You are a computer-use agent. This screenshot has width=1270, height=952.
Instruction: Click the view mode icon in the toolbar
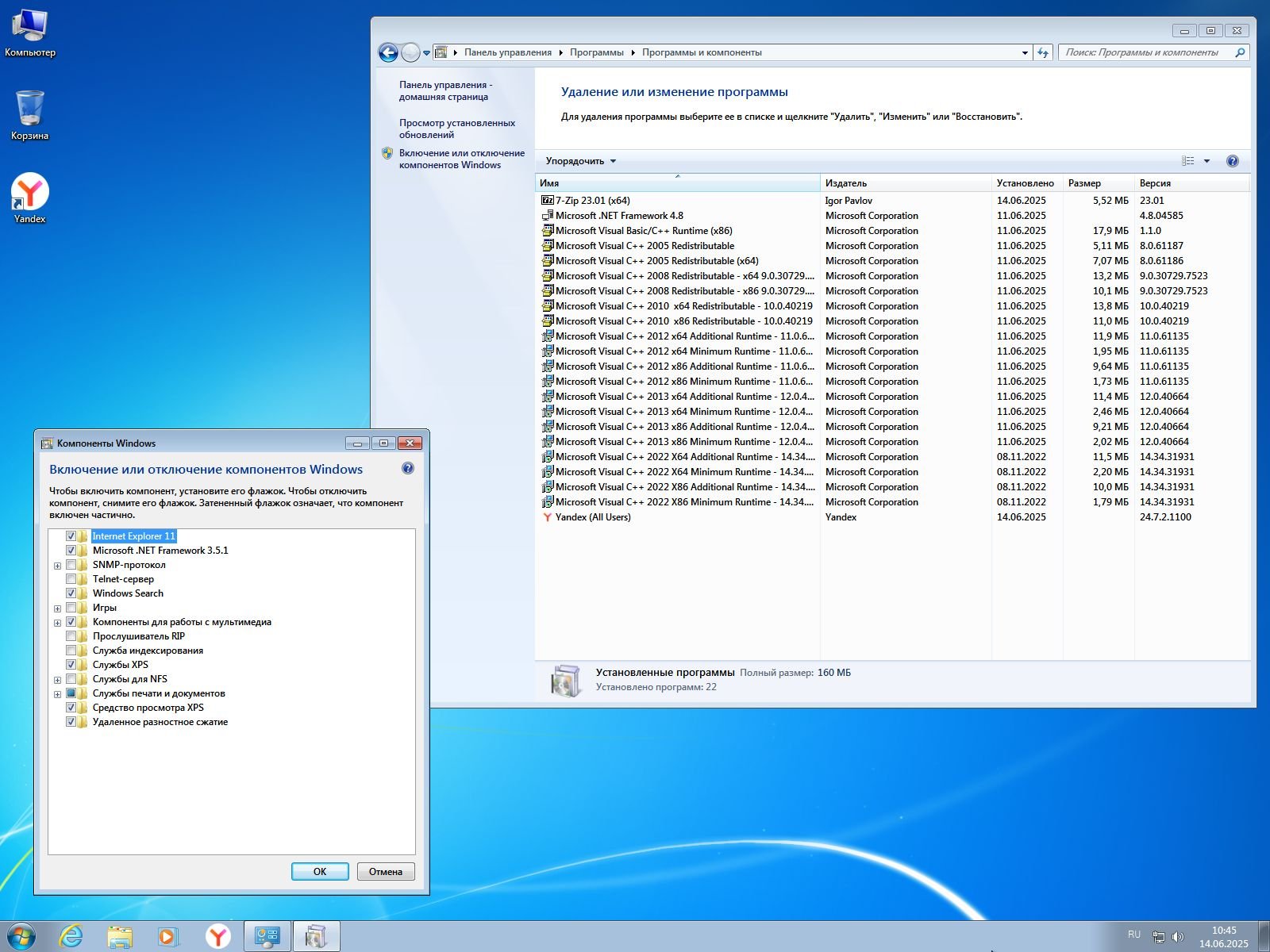pyautogui.click(x=1188, y=161)
